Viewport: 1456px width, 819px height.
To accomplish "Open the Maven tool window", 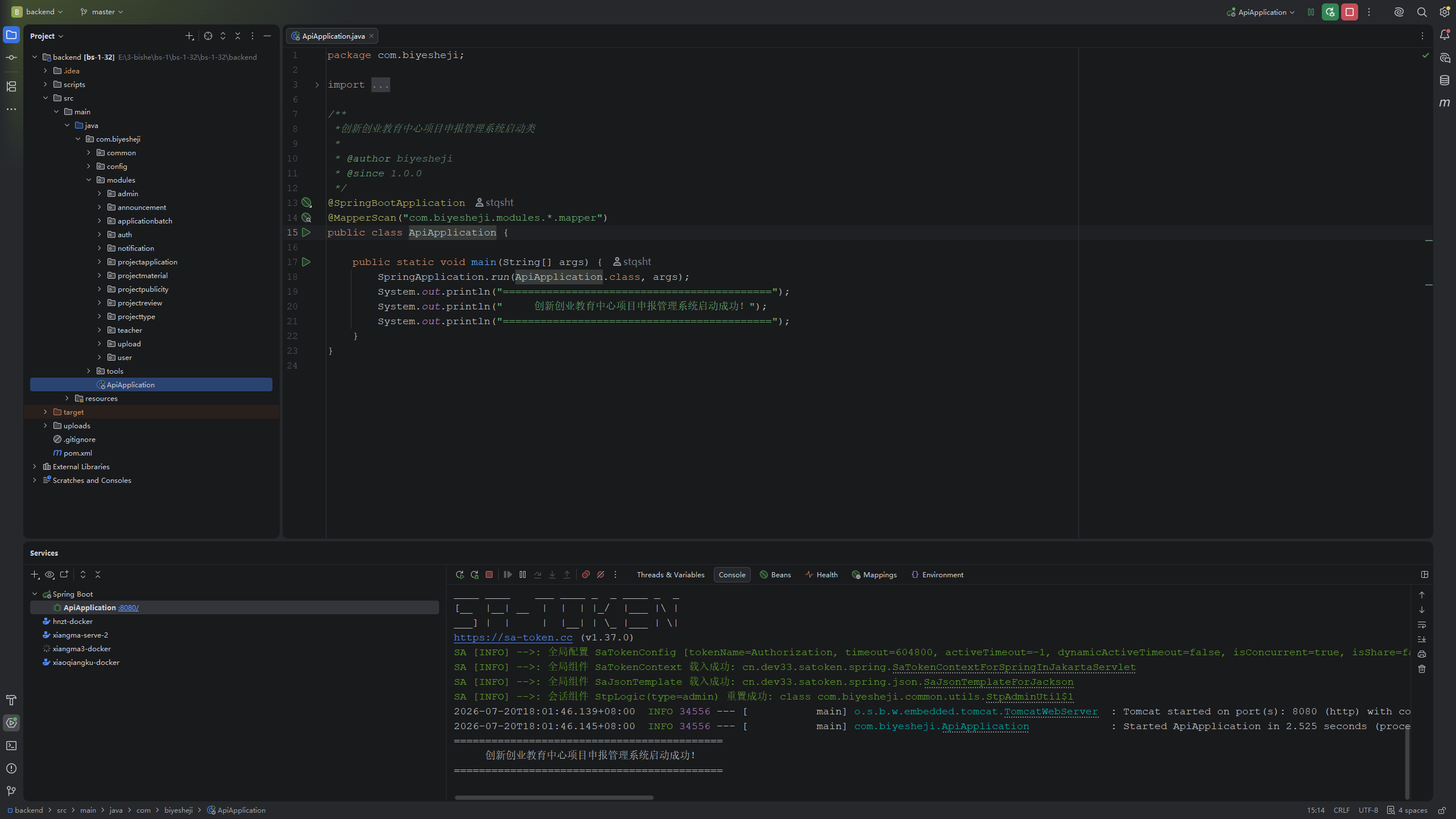I will click(x=1445, y=103).
